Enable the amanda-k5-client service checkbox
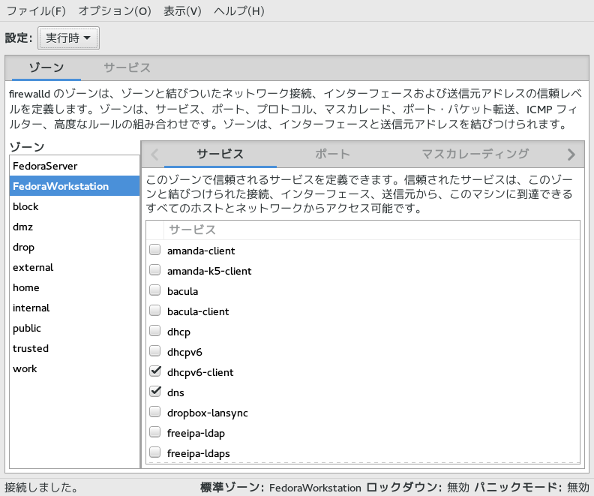Viewport: 594px width, 496px height. 155,270
